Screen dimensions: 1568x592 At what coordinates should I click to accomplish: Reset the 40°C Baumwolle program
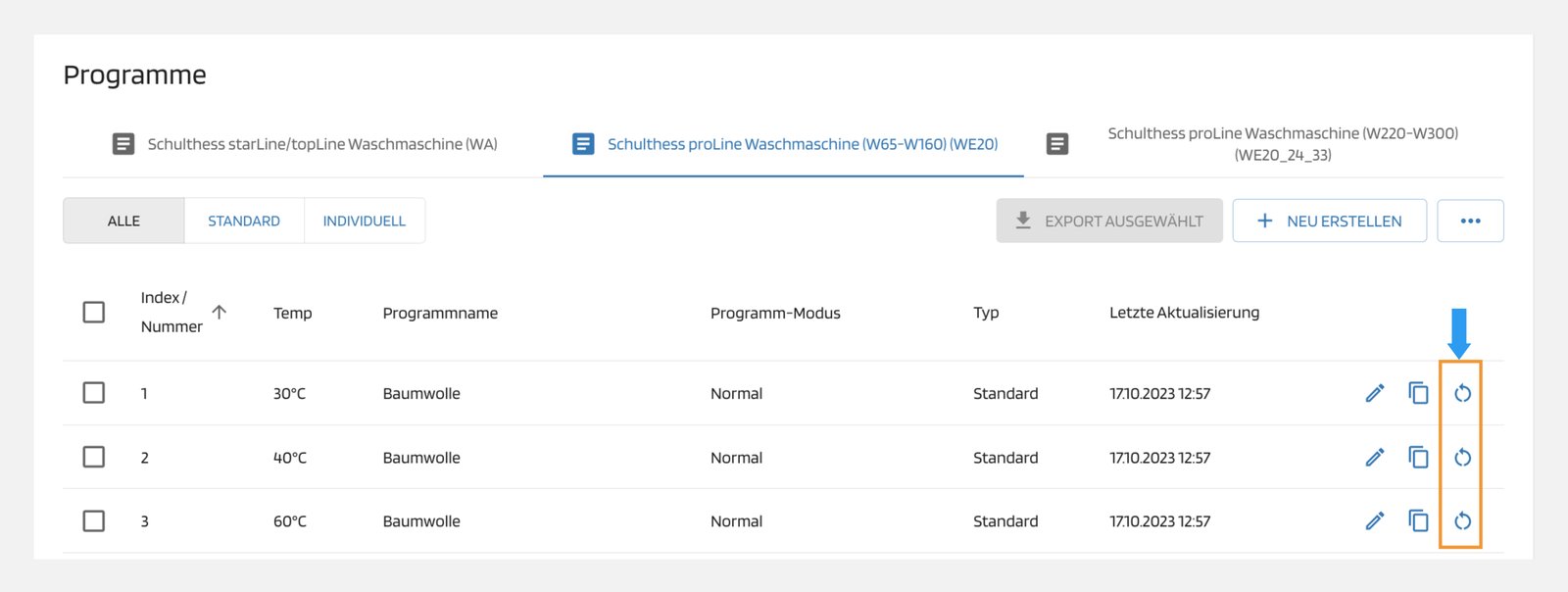click(1462, 457)
